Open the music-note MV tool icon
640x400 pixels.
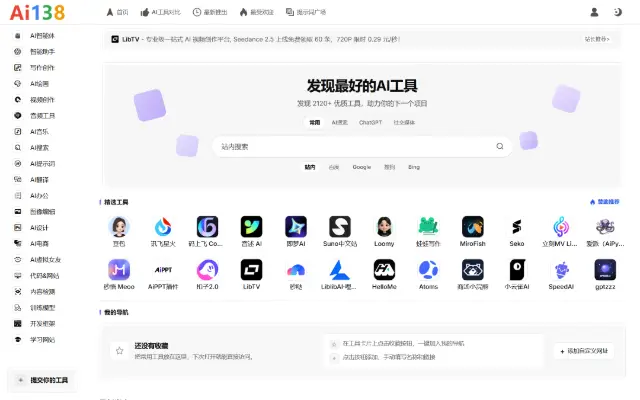(x=561, y=227)
